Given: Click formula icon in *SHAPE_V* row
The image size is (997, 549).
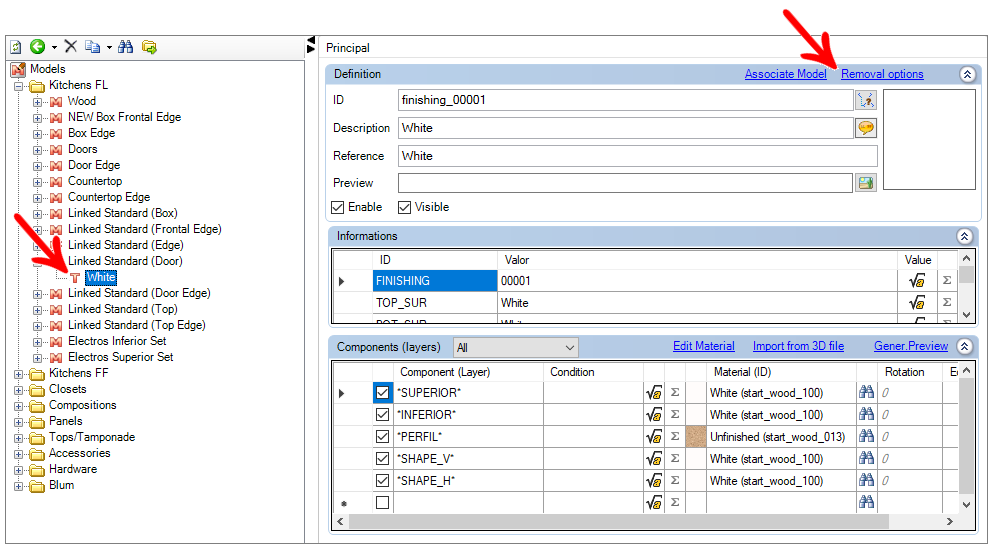Looking at the screenshot, I should tap(654, 459).
